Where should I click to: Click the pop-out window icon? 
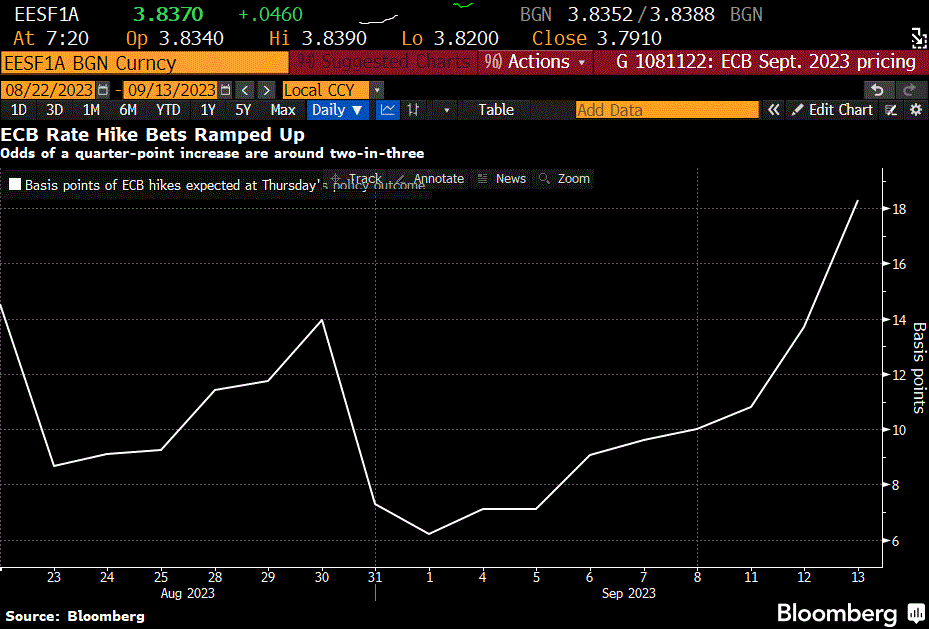tap(918, 38)
